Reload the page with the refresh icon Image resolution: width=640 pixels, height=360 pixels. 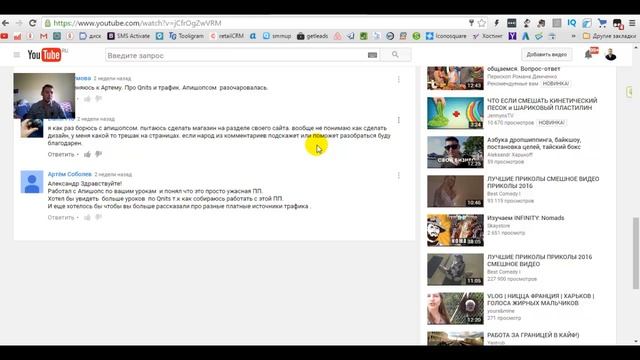pos(33,23)
